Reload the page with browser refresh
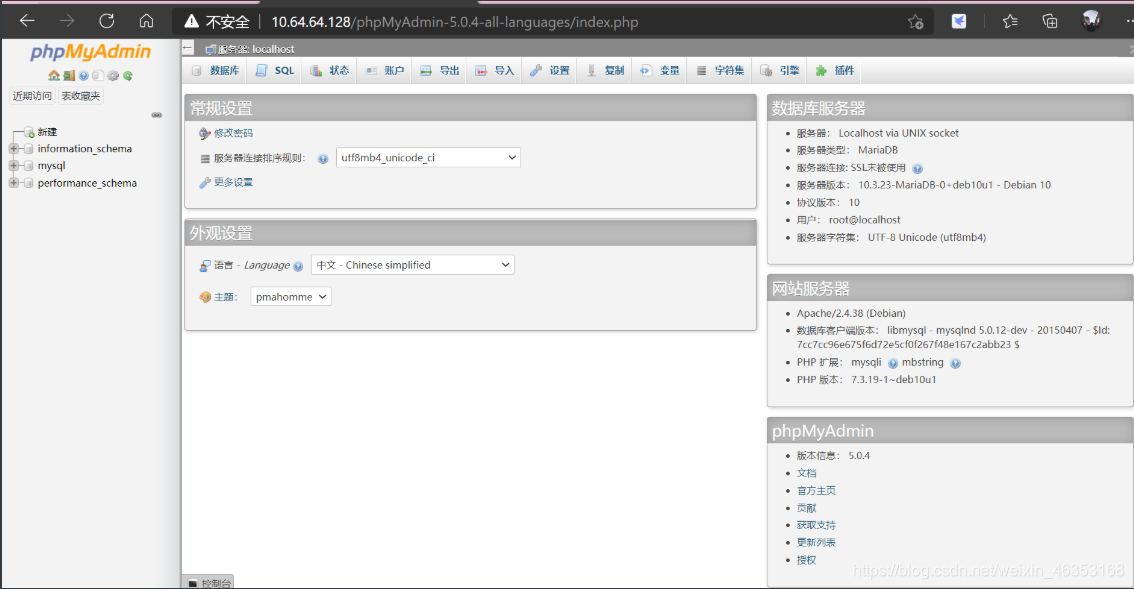The height and width of the screenshot is (589, 1134). click(x=107, y=21)
